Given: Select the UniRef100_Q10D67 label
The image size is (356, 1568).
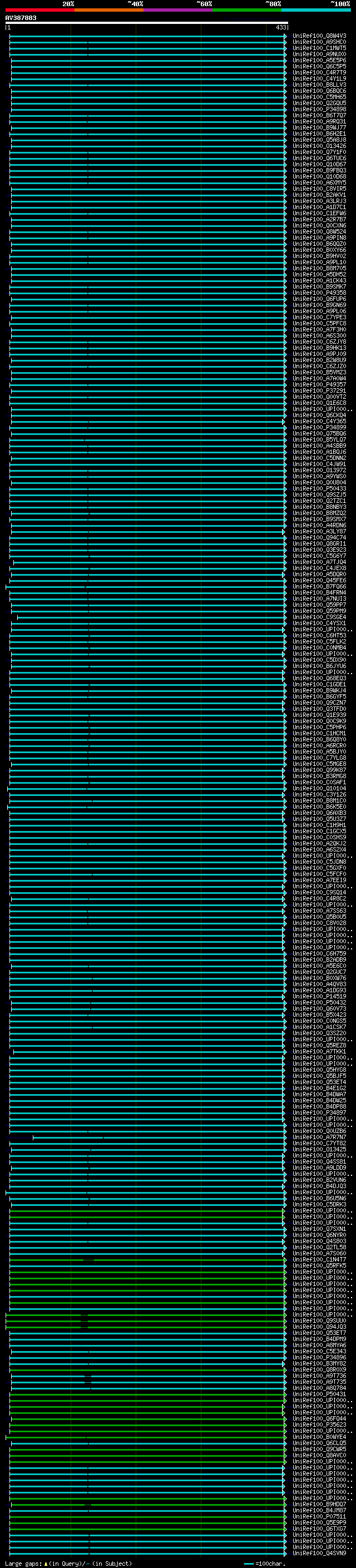Looking at the screenshot, I should pos(319,164).
